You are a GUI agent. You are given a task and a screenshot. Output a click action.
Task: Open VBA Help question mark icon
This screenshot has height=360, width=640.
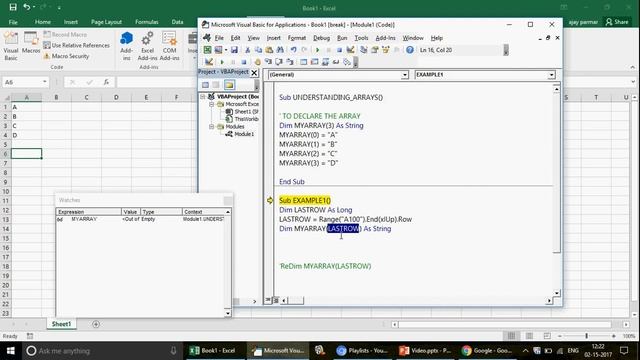[x=410, y=50]
